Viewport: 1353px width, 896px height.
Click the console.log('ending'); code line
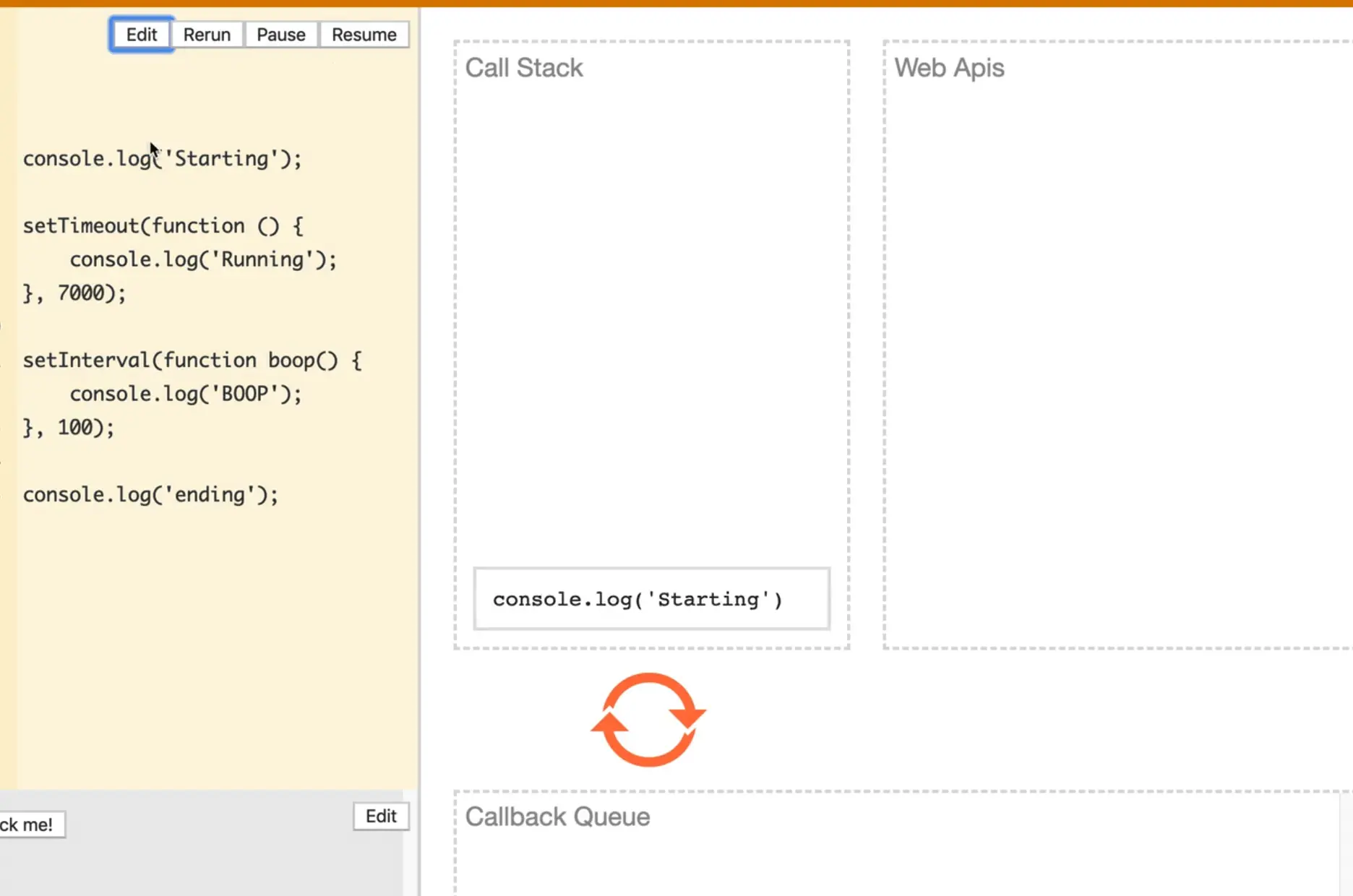tap(150, 495)
